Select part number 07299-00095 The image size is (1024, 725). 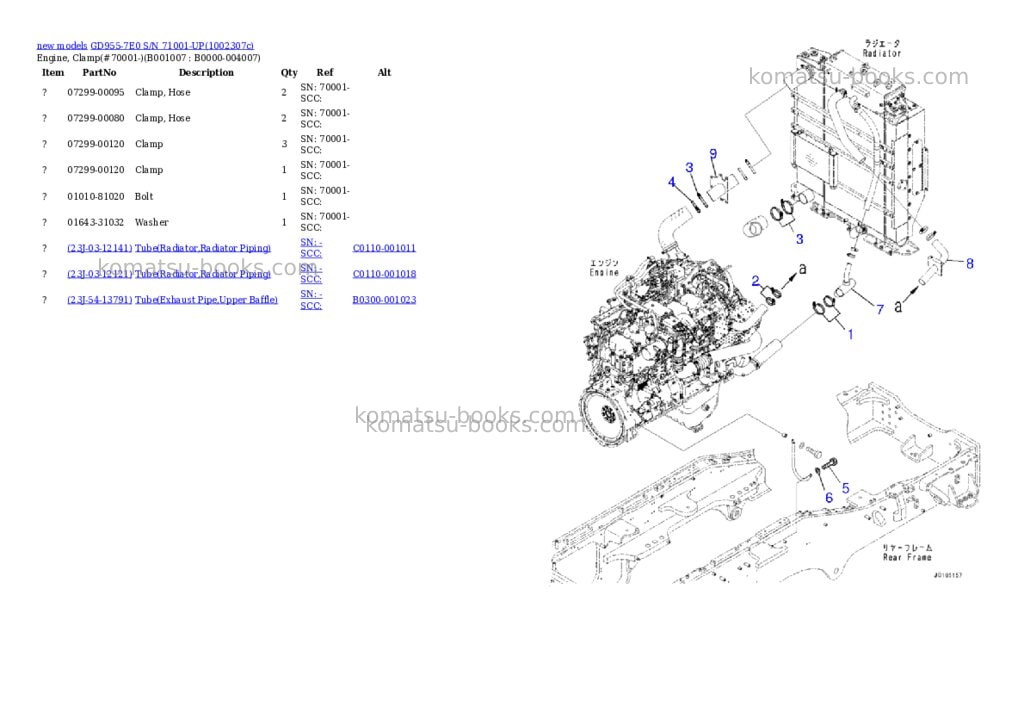pos(95,93)
